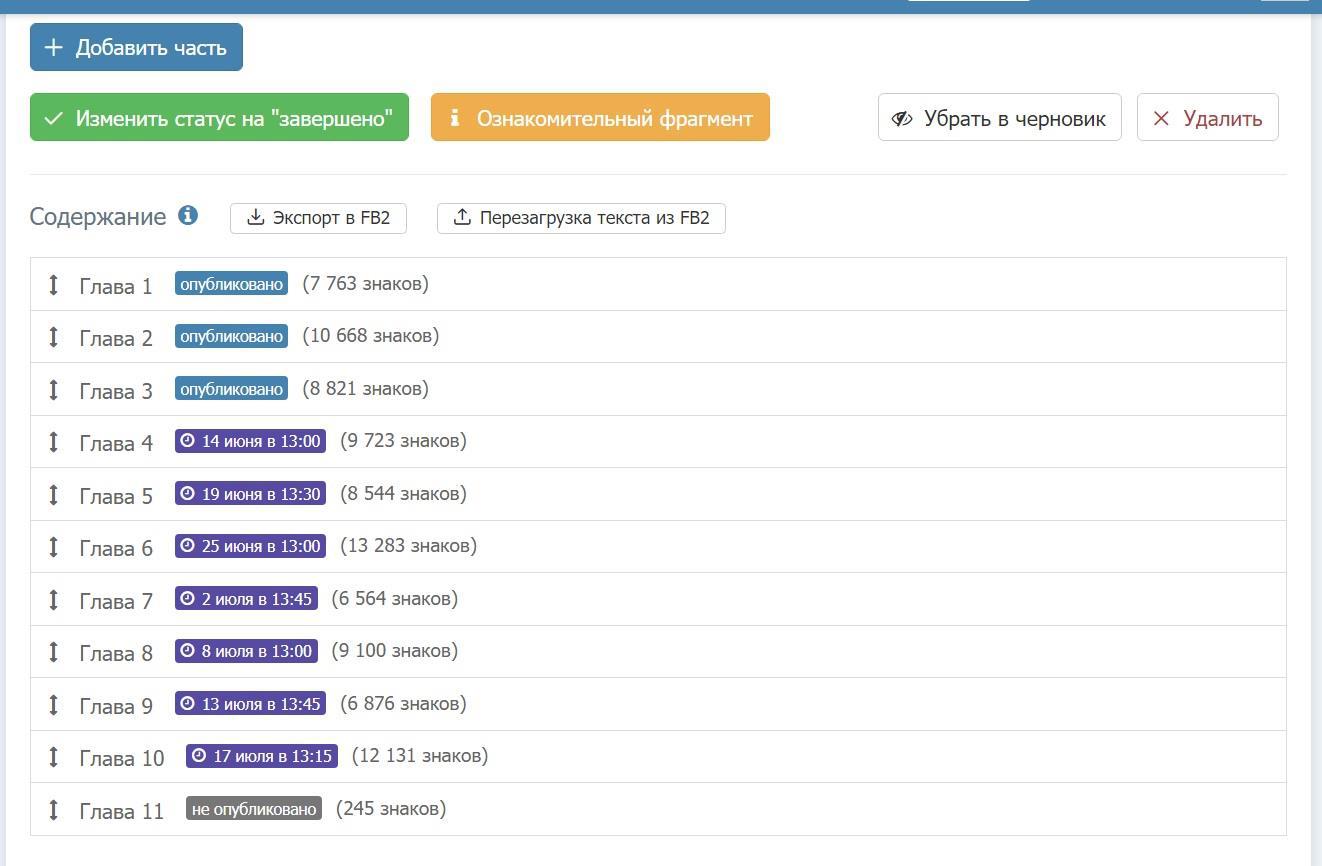Click the reorder arrow icon for Глава 1

point(54,285)
